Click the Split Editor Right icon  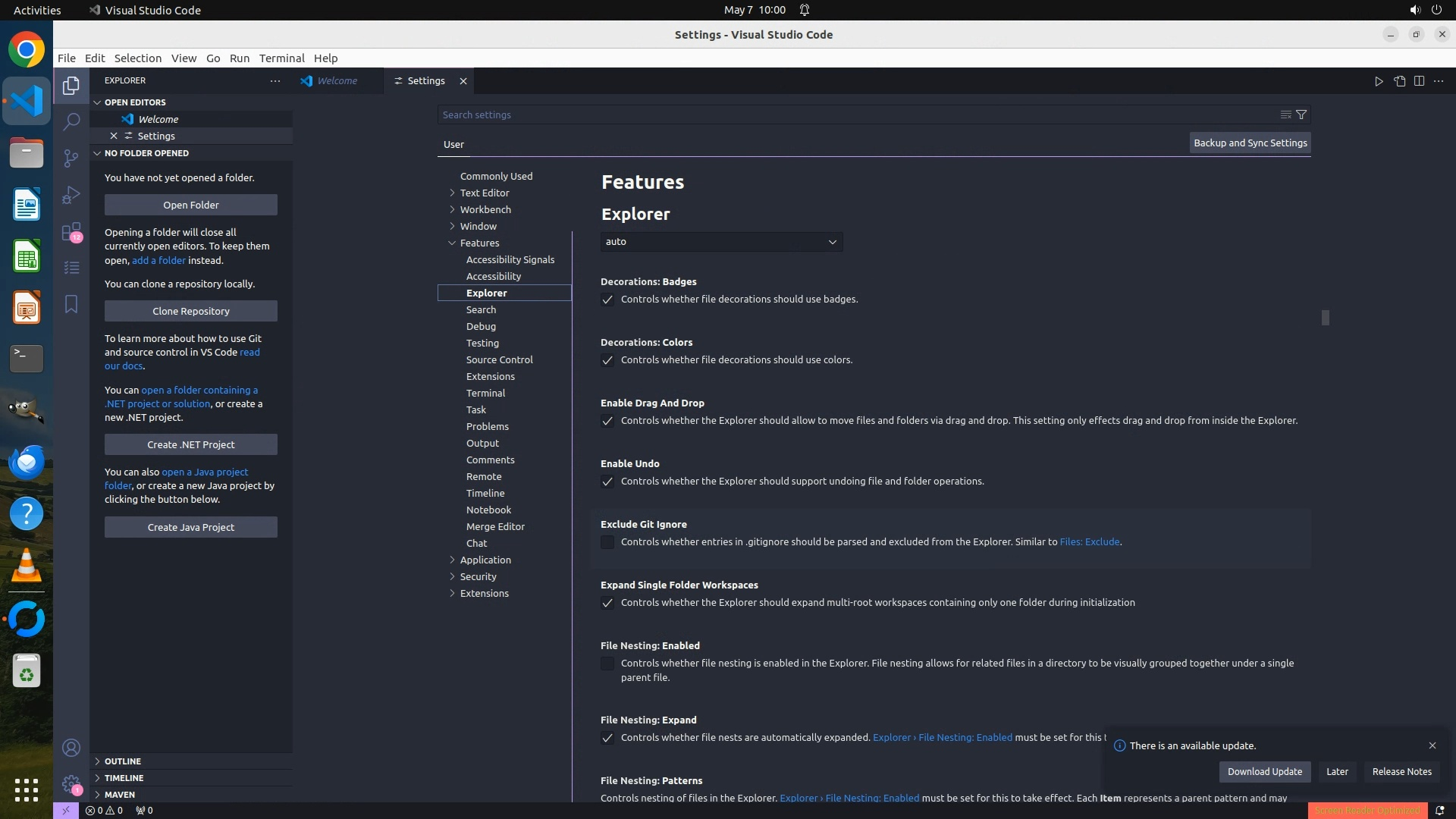1419,81
